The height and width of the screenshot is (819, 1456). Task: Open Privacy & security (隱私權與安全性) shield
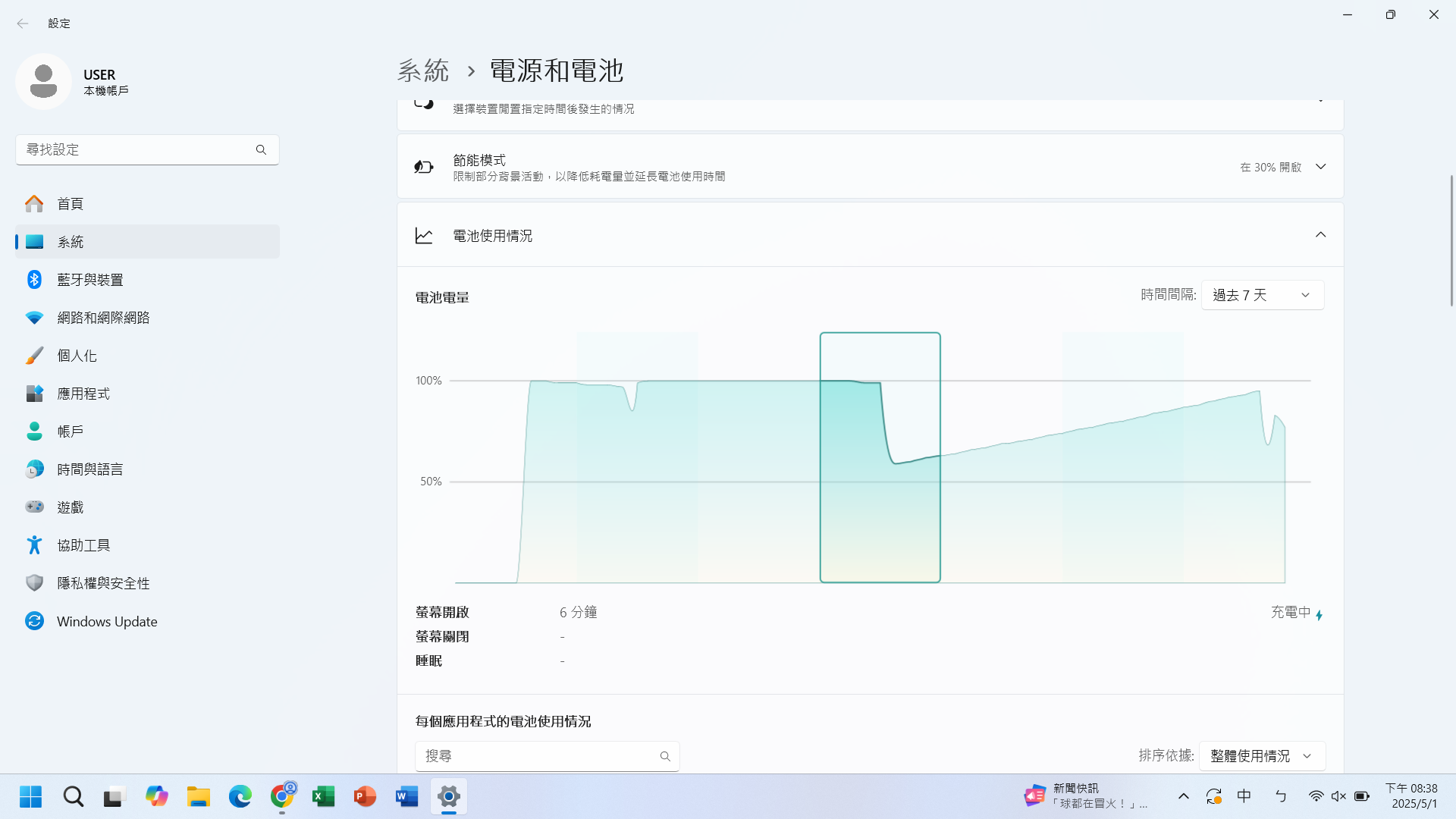pos(103,583)
